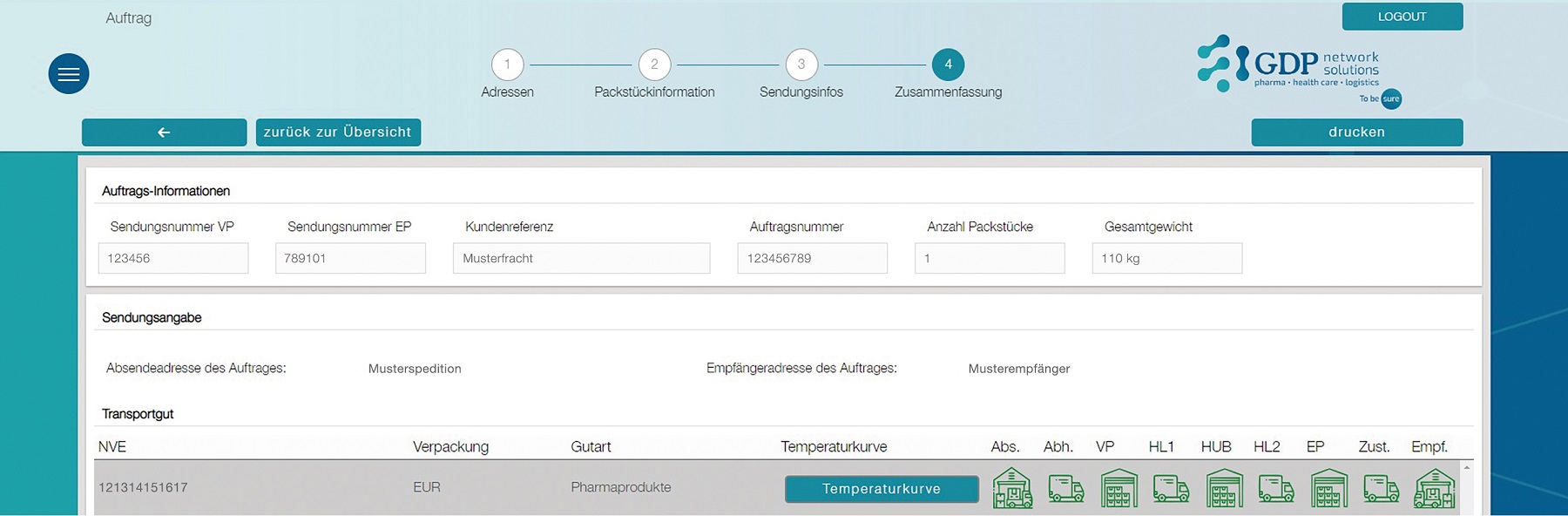This screenshot has width=1568, height=516.
Task: Select the EP depot icon
Action: click(x=1329, y=488)
